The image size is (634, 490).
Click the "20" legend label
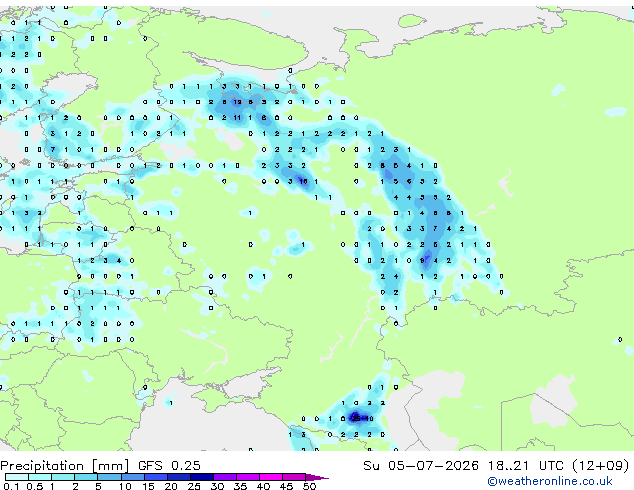pos(171,486)
